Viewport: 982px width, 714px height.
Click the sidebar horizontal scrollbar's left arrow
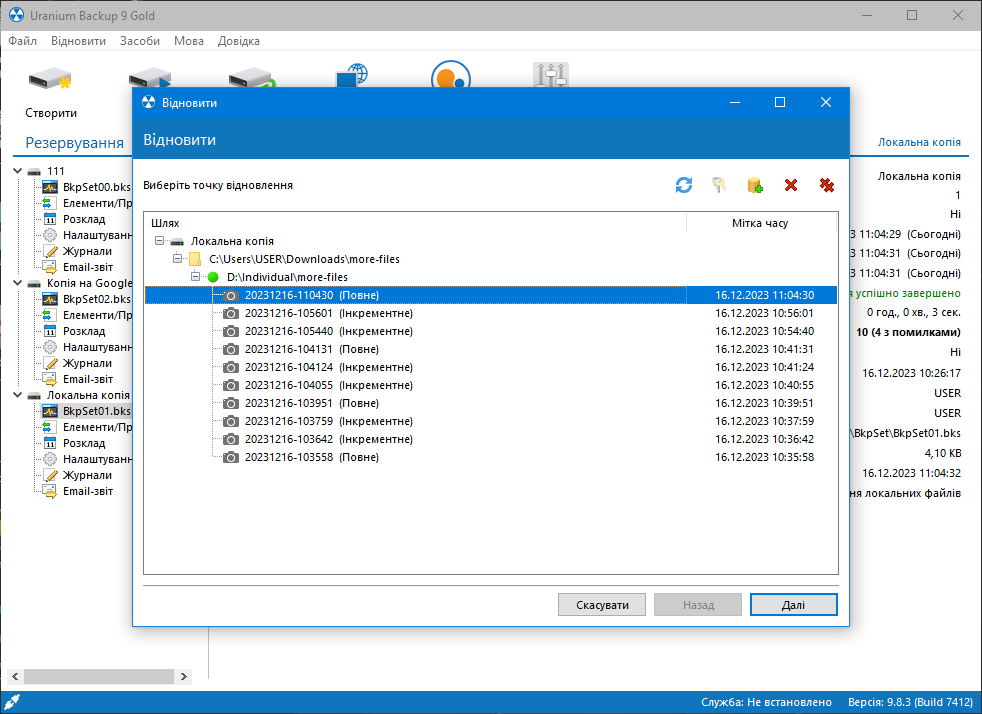pos(15,676)
